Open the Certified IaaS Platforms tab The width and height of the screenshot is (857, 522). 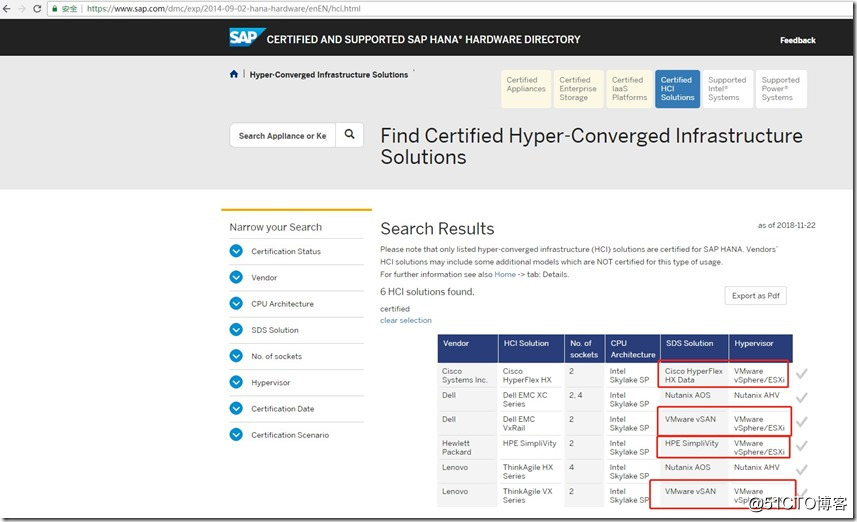coord(629,89)
